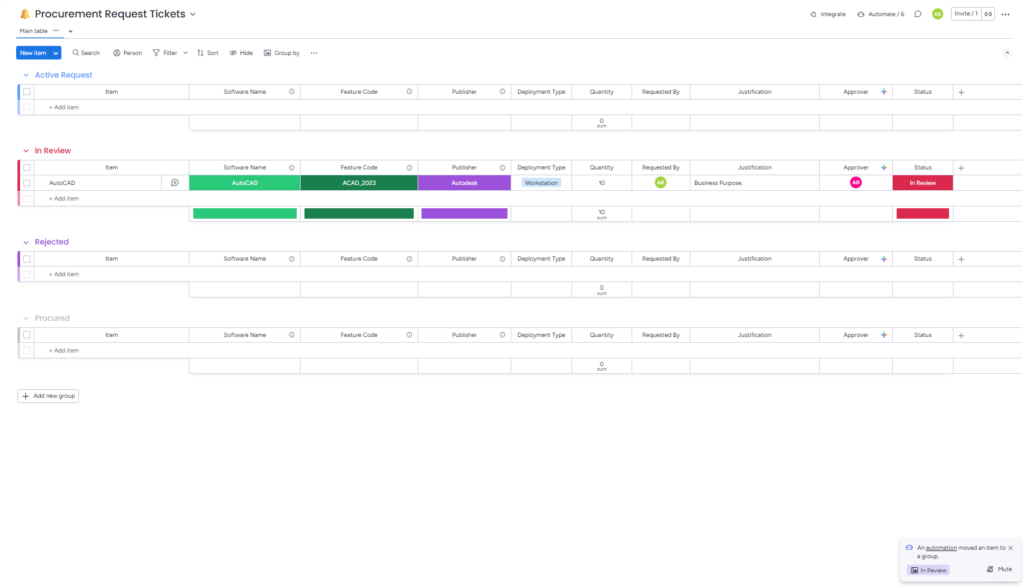This screenshot has height=586, width=1024.
Task: Open the New item dropdown arrow
Action: click(x=56, y=53)
